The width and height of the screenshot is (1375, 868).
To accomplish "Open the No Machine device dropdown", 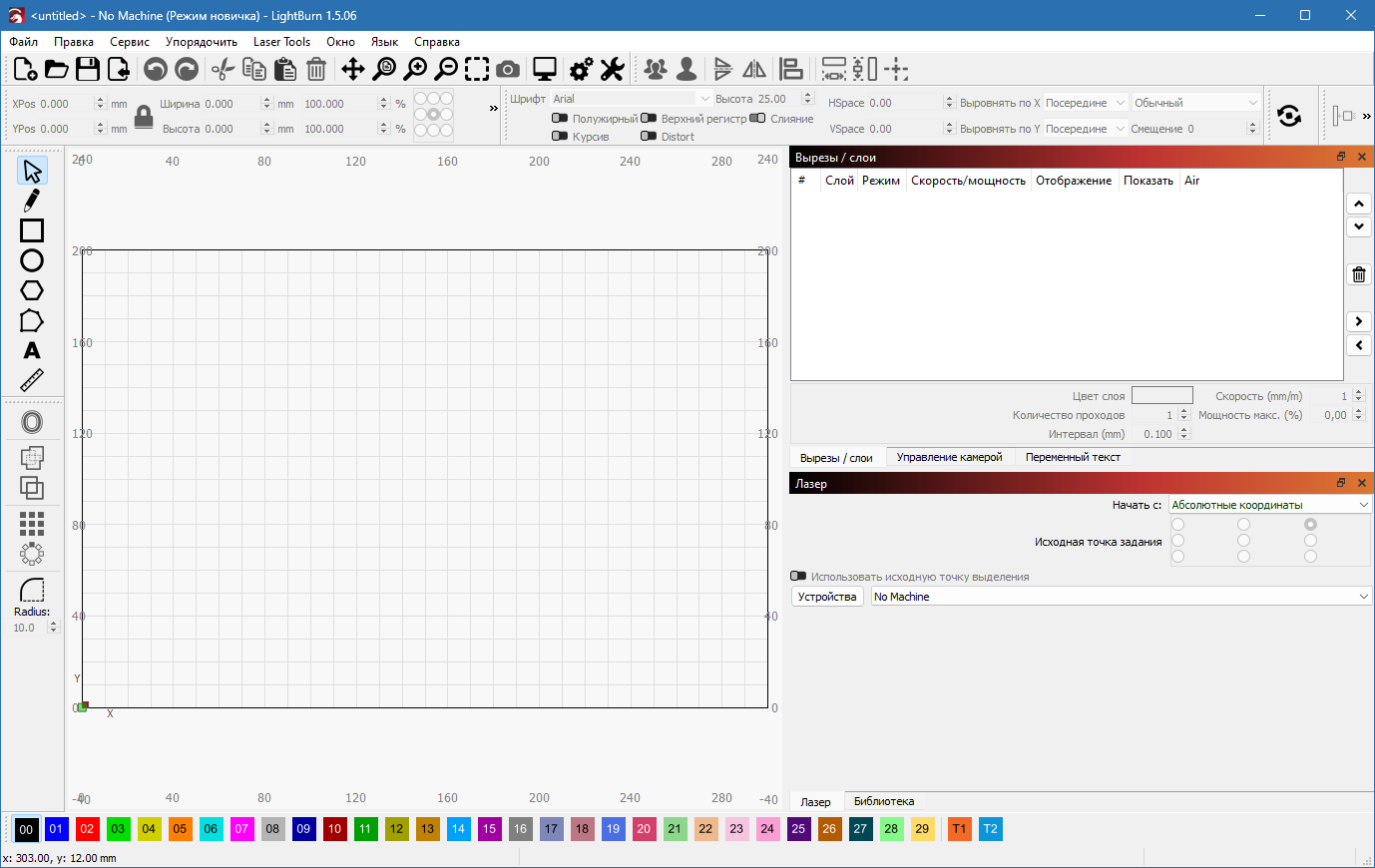I will tap(1122, 597).
